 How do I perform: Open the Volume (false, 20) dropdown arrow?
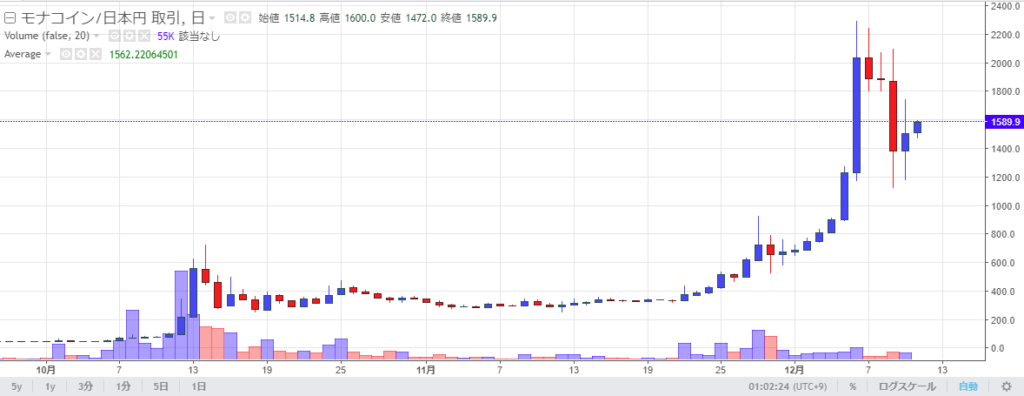click(x=96, y=37)
